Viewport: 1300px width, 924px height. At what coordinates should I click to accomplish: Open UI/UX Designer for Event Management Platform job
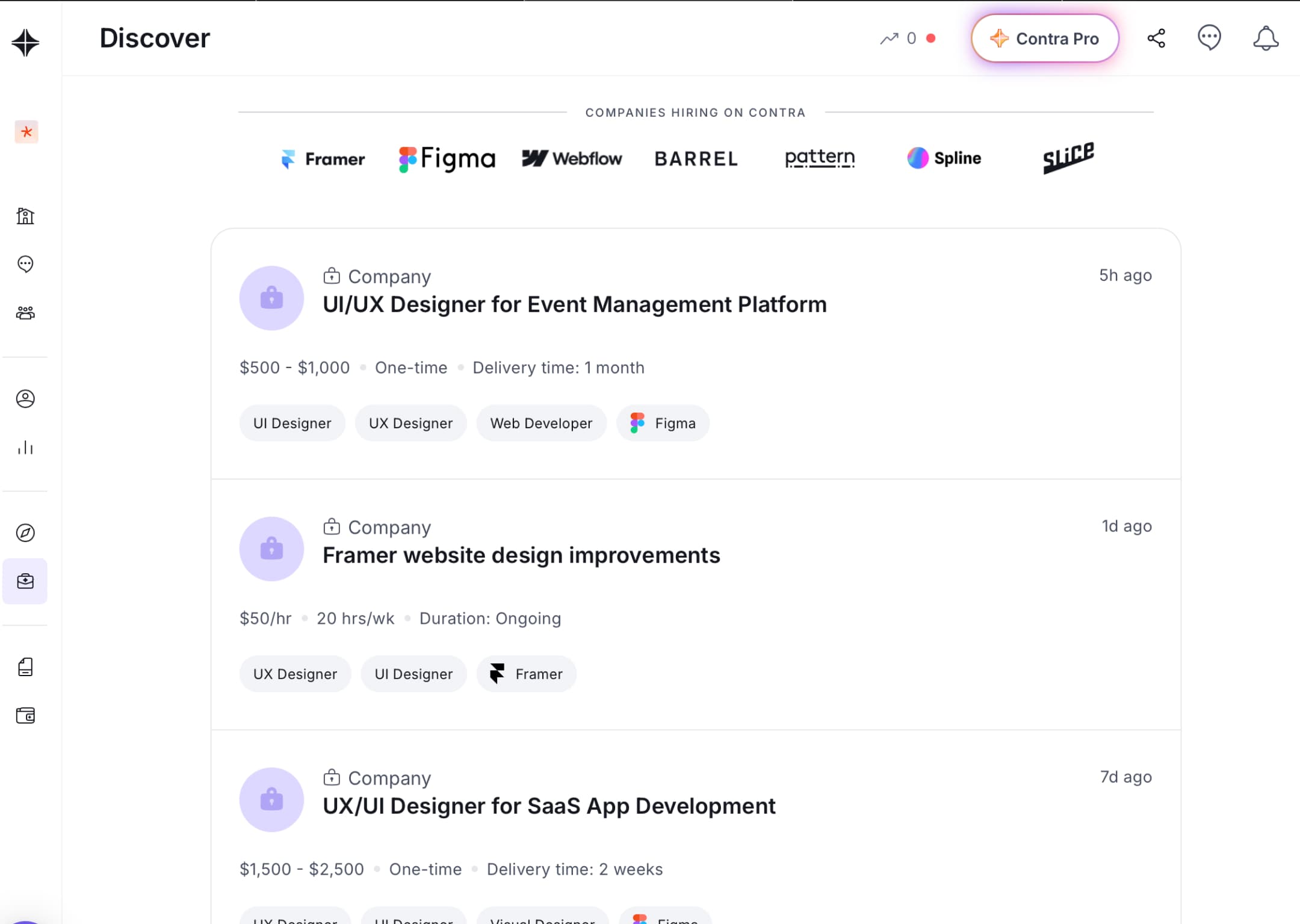575,304
